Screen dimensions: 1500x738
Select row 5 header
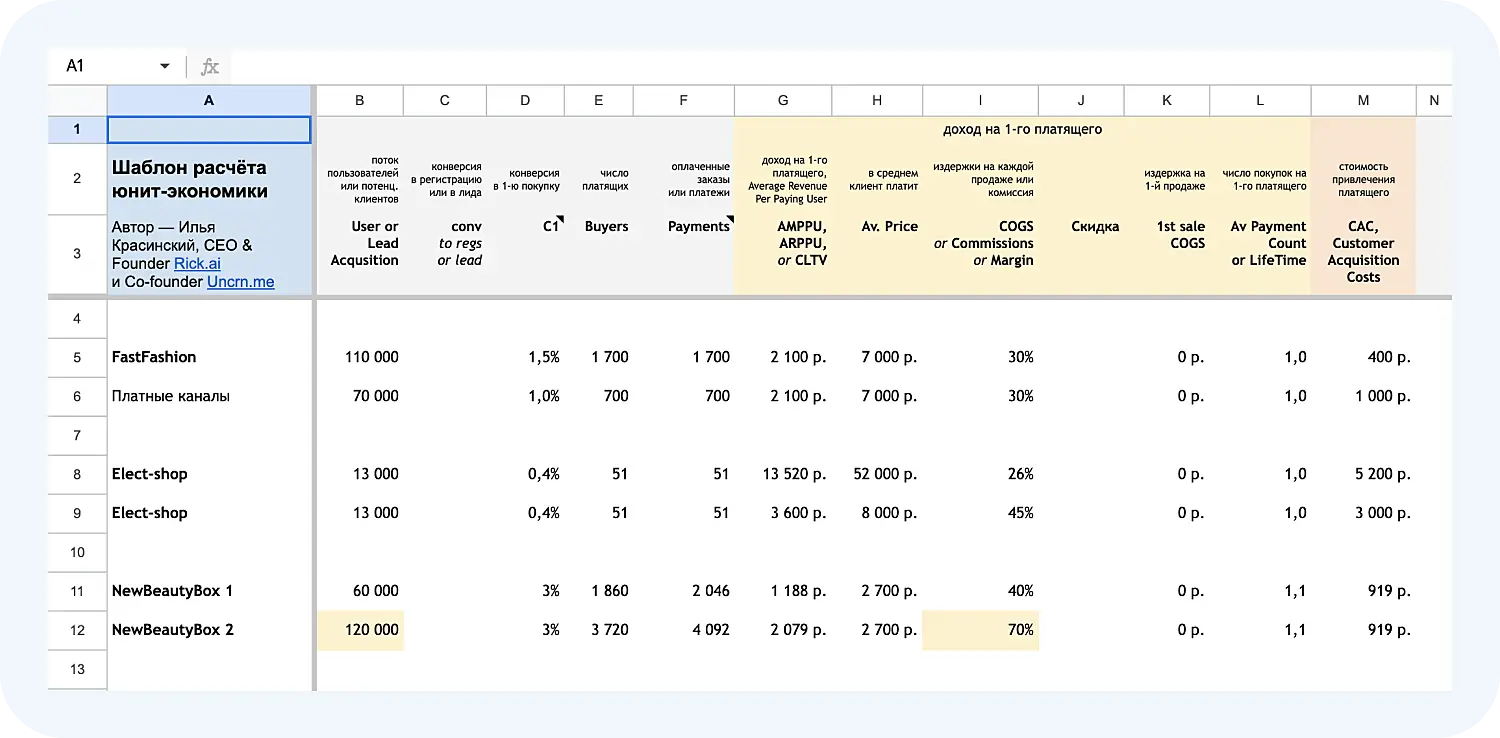click(77, 357)
